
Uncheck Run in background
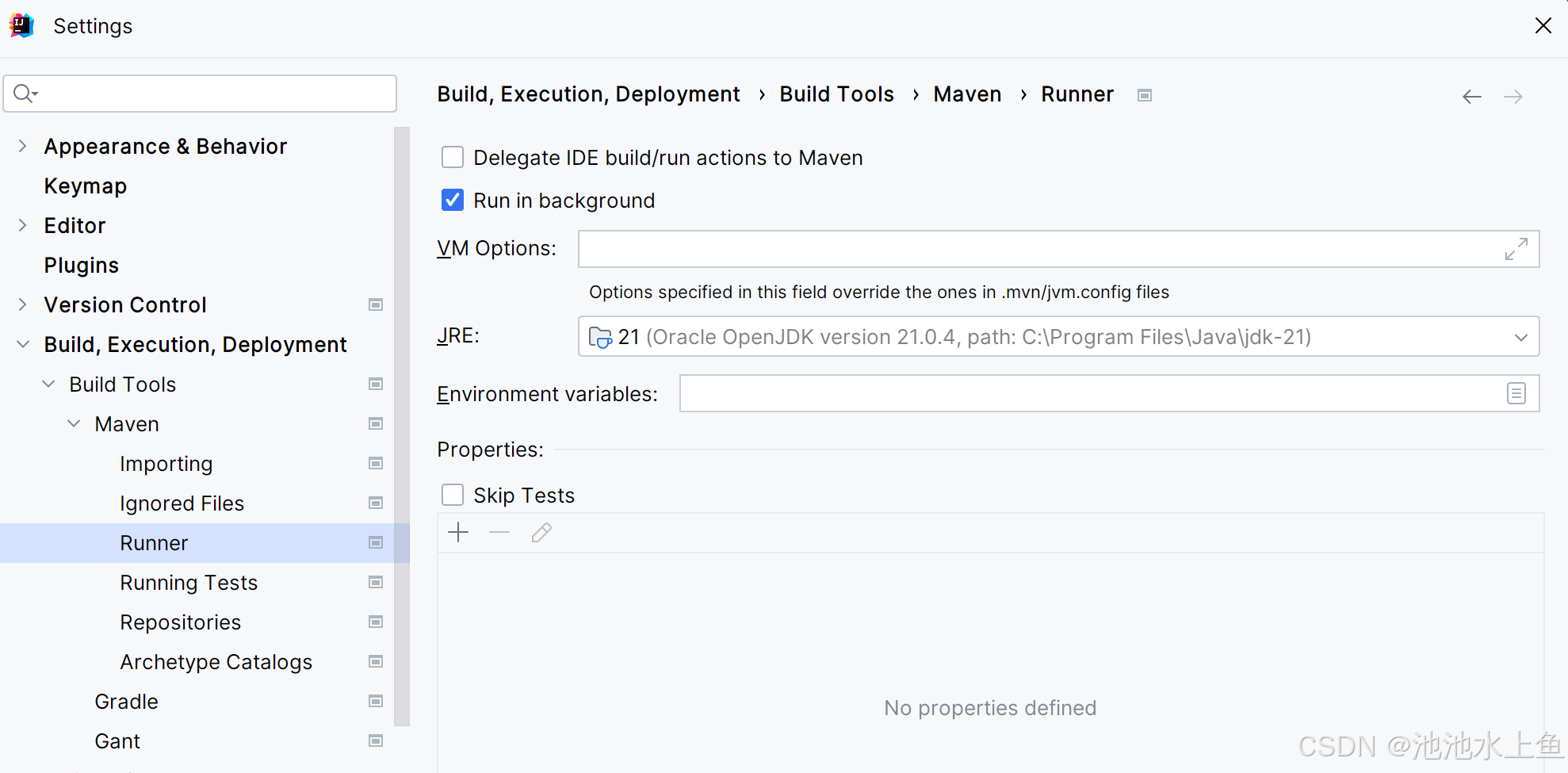tap(453, 200)
